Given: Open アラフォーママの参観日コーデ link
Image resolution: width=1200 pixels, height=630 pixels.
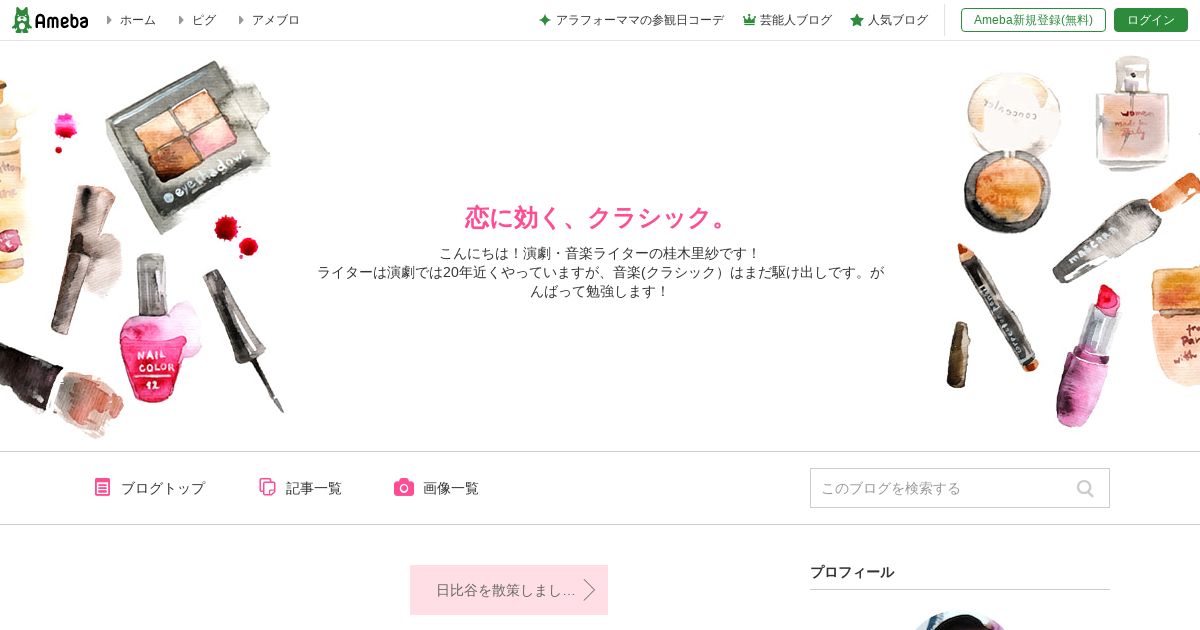Looking at the screenshot, I should click(640, 20).
